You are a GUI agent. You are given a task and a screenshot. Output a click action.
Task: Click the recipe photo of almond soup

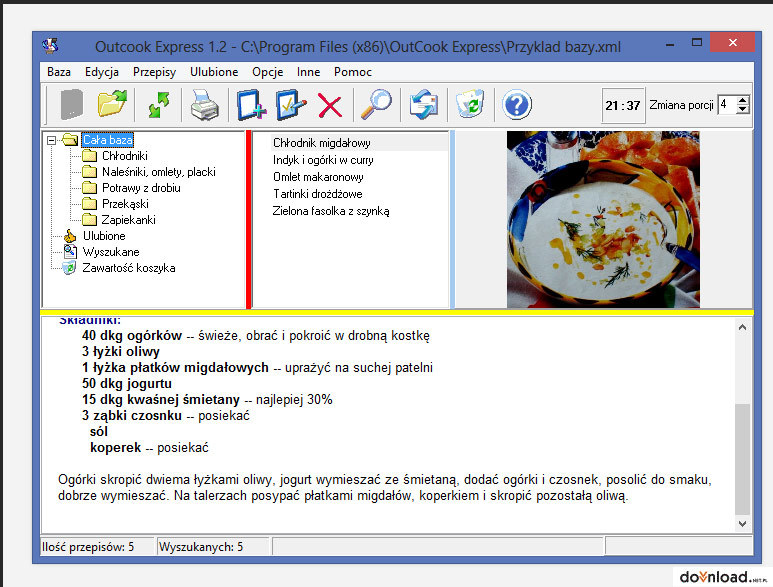603,220
